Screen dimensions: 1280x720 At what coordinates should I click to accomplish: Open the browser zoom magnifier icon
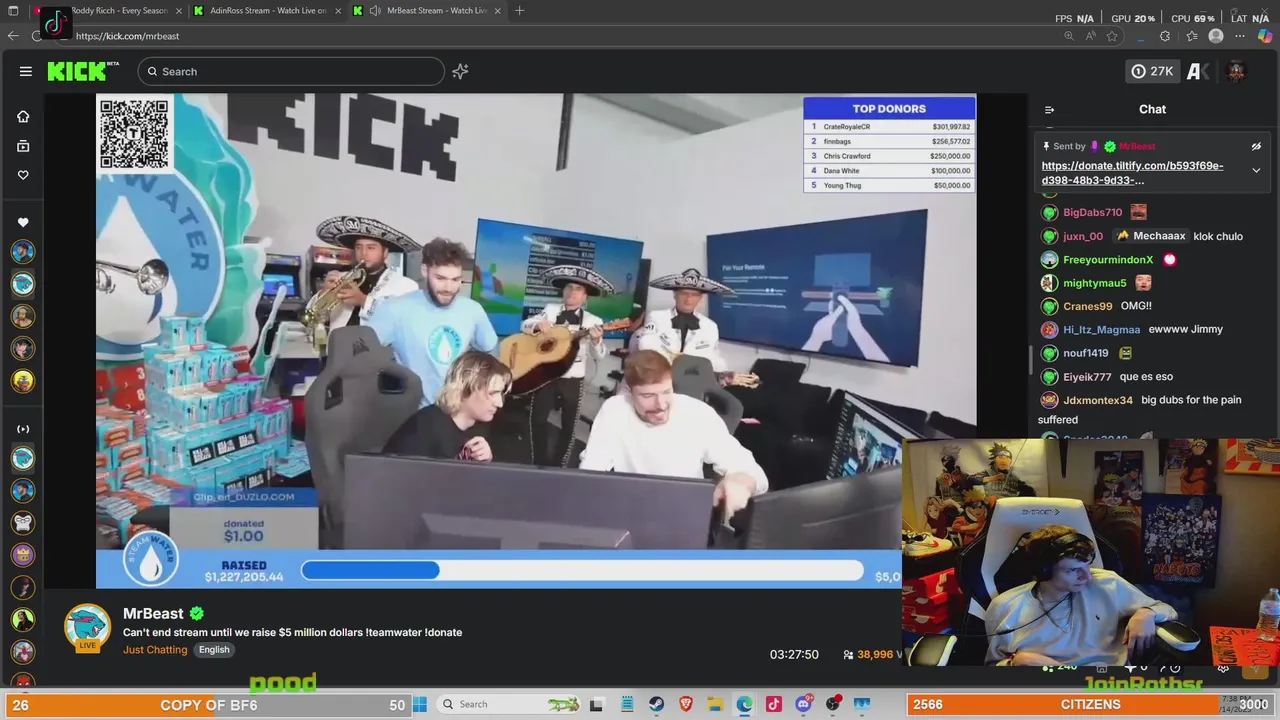coord(1069,36)
